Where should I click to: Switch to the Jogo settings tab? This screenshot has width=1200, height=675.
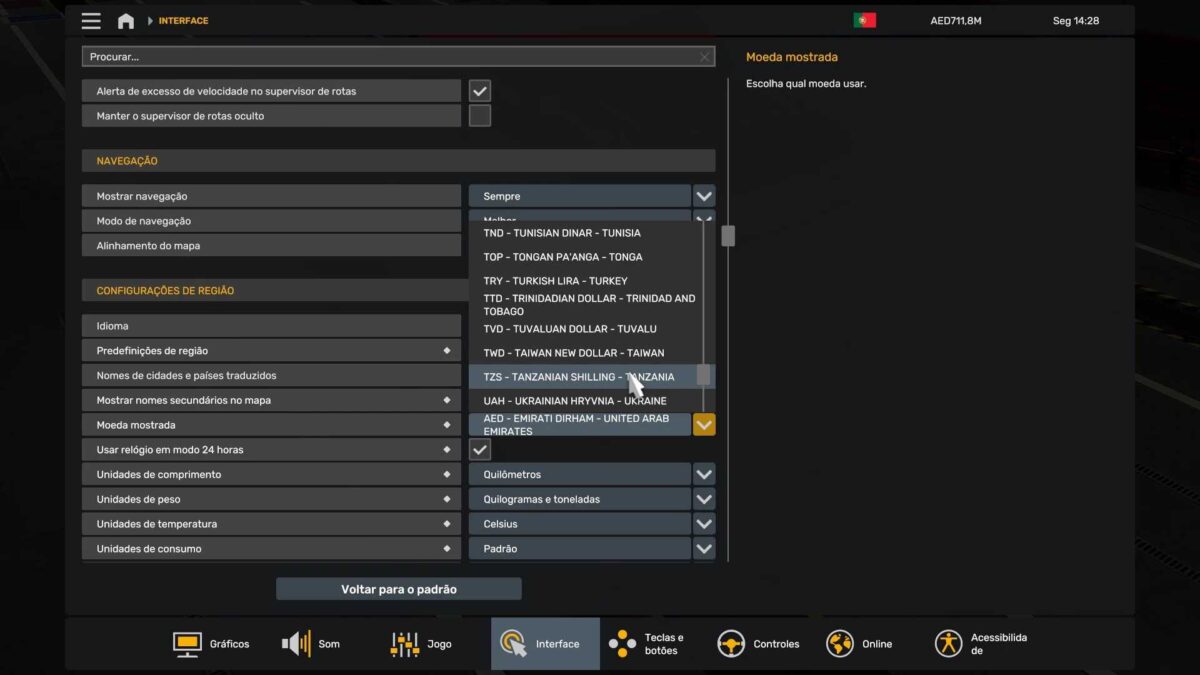click(421, 644)
